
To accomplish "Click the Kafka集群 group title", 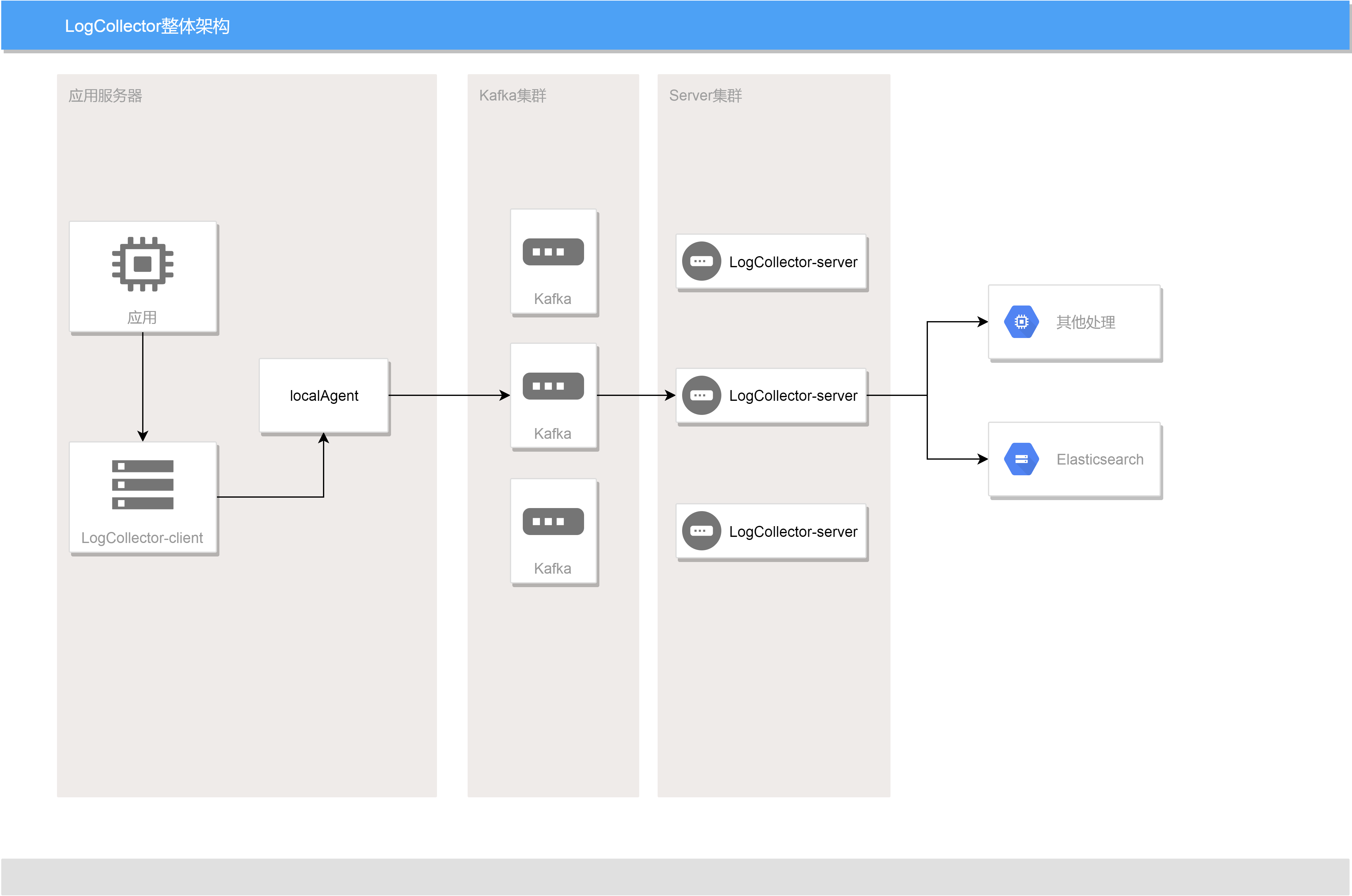I will click(x=513, y=95).
